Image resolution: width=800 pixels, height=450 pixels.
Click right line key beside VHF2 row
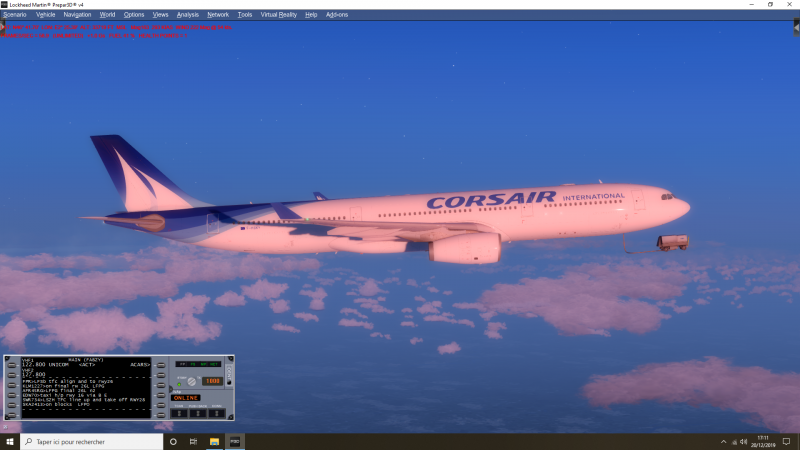(x=161, y=375)
